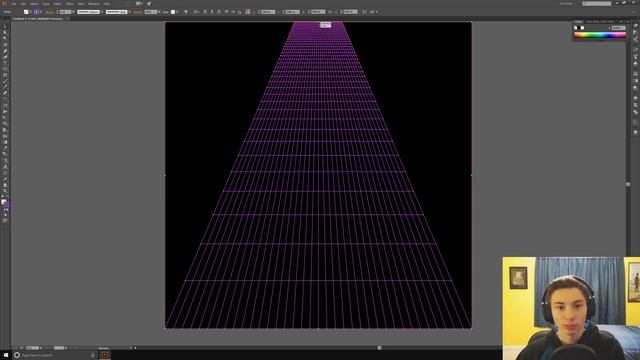Open the Appearance panel from the dock
The height and width of the screenshot is (360, 640).
coord(636,98)
